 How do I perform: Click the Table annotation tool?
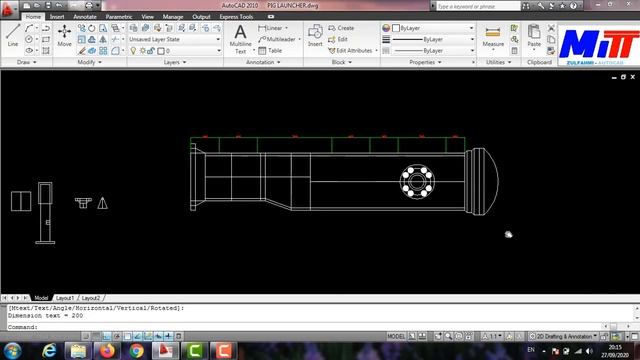click(x=270, y=51)
